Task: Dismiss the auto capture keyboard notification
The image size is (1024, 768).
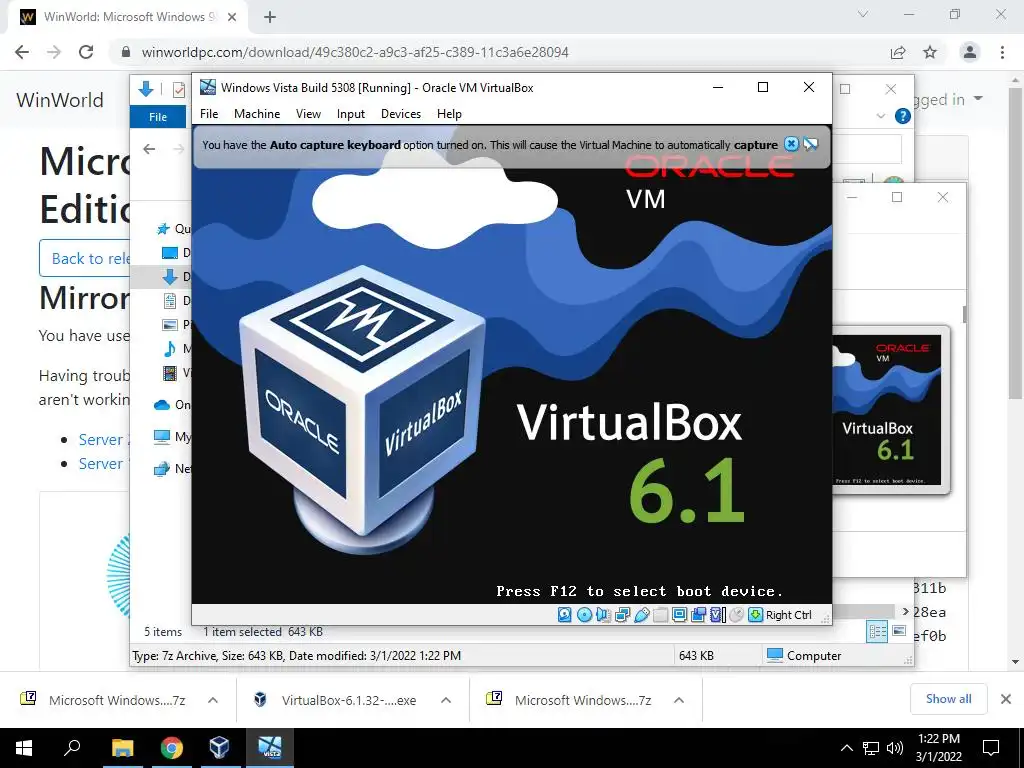Action: point(791,144)
